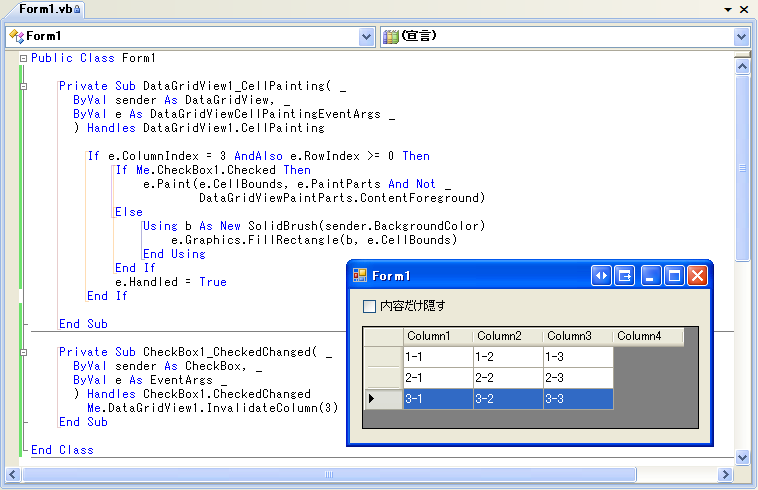
Task: Click the Form1 window title icon
Action: [x=360, y=275]
